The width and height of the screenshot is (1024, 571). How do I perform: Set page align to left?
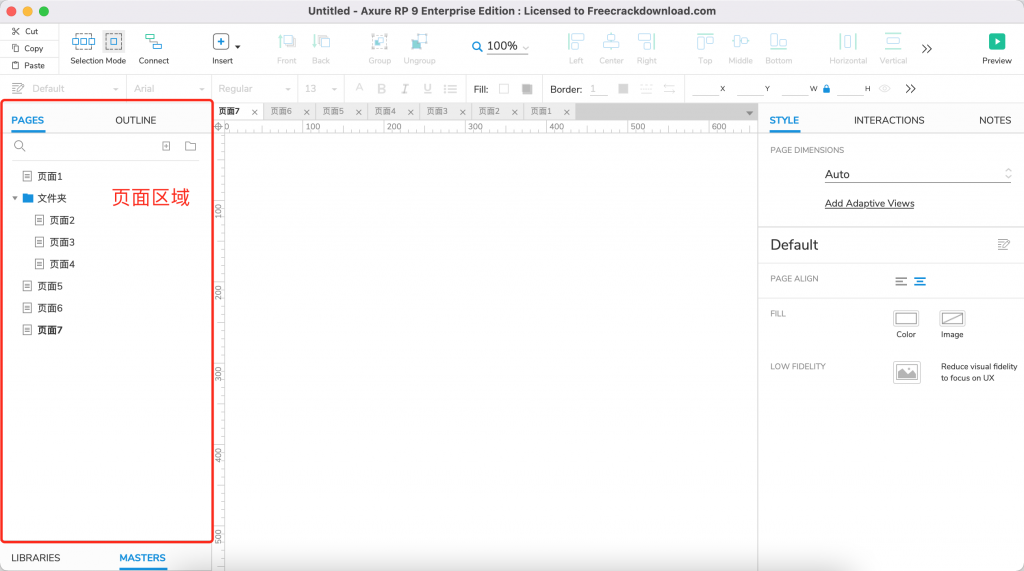[x=901, y=281]
